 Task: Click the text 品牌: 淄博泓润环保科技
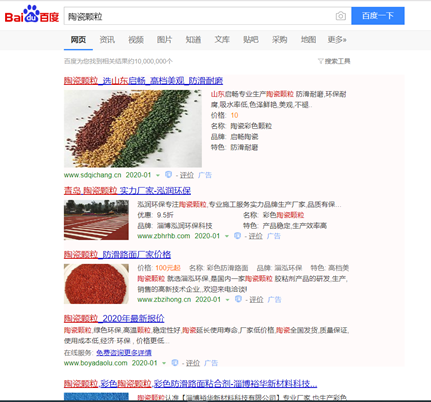pos(175,226)
